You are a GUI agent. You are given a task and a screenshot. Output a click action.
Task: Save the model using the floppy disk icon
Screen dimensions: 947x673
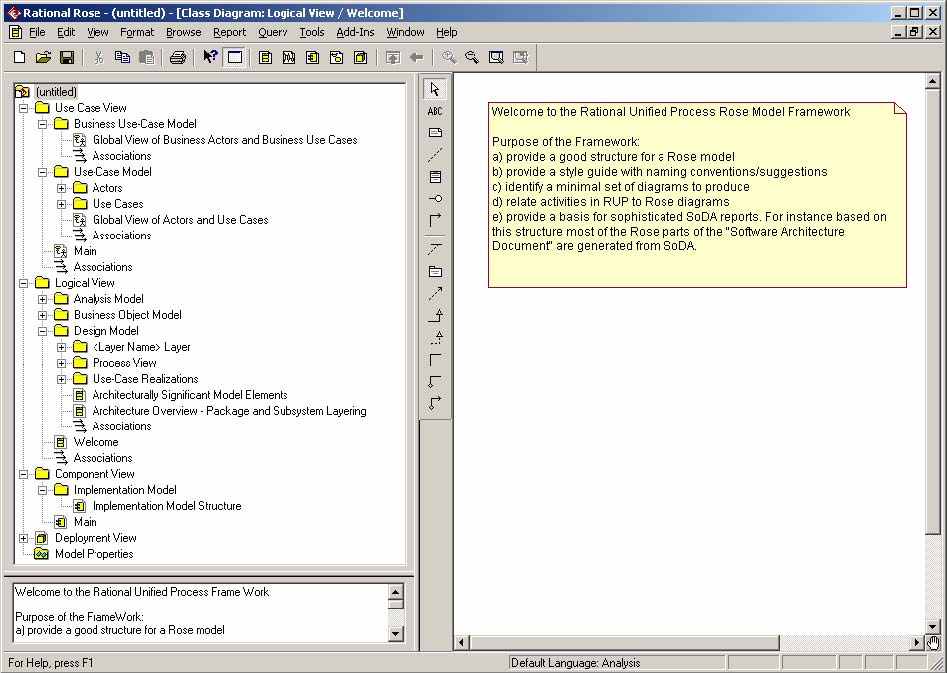coord(67,57)
